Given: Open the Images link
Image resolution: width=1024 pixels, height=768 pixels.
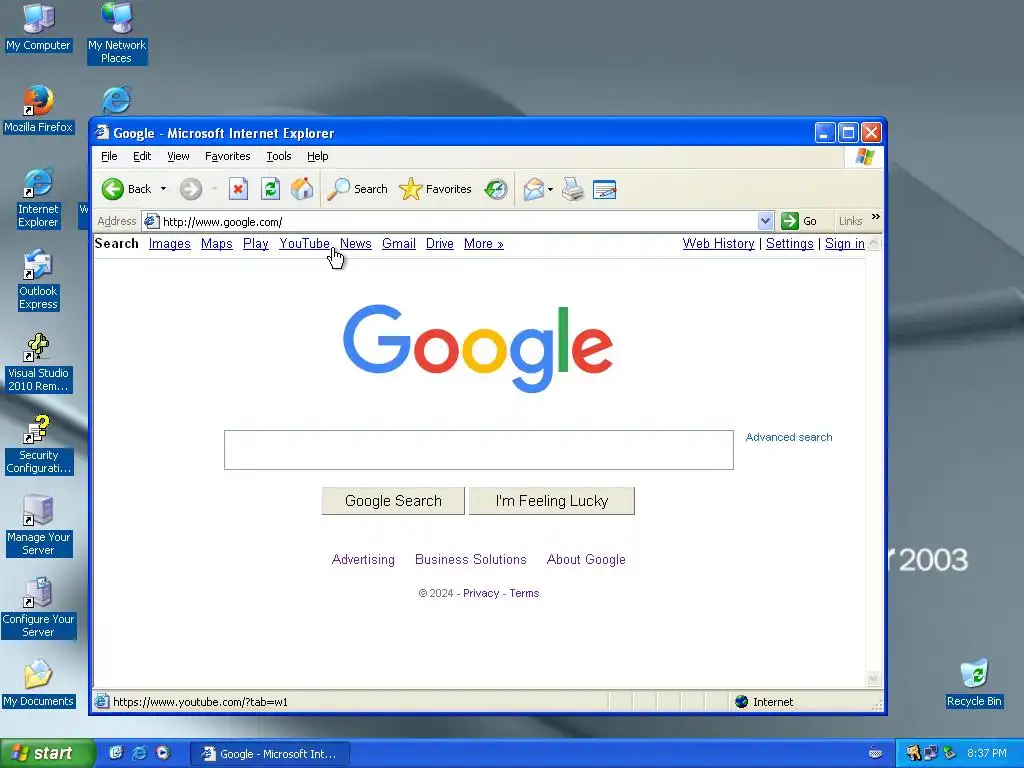Looking at the screenshot, I should (169, 244).
